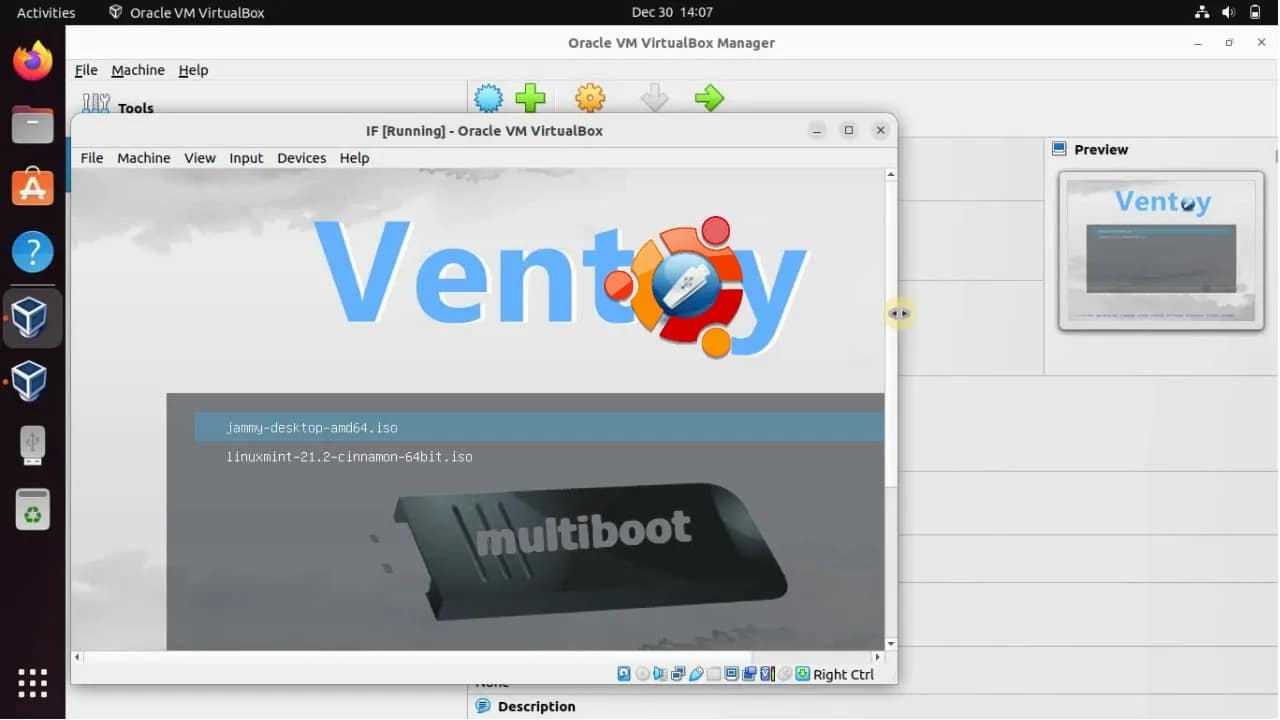Click the network adapters status icon
The image size is (1280, 720).
[x=678, y=673]
